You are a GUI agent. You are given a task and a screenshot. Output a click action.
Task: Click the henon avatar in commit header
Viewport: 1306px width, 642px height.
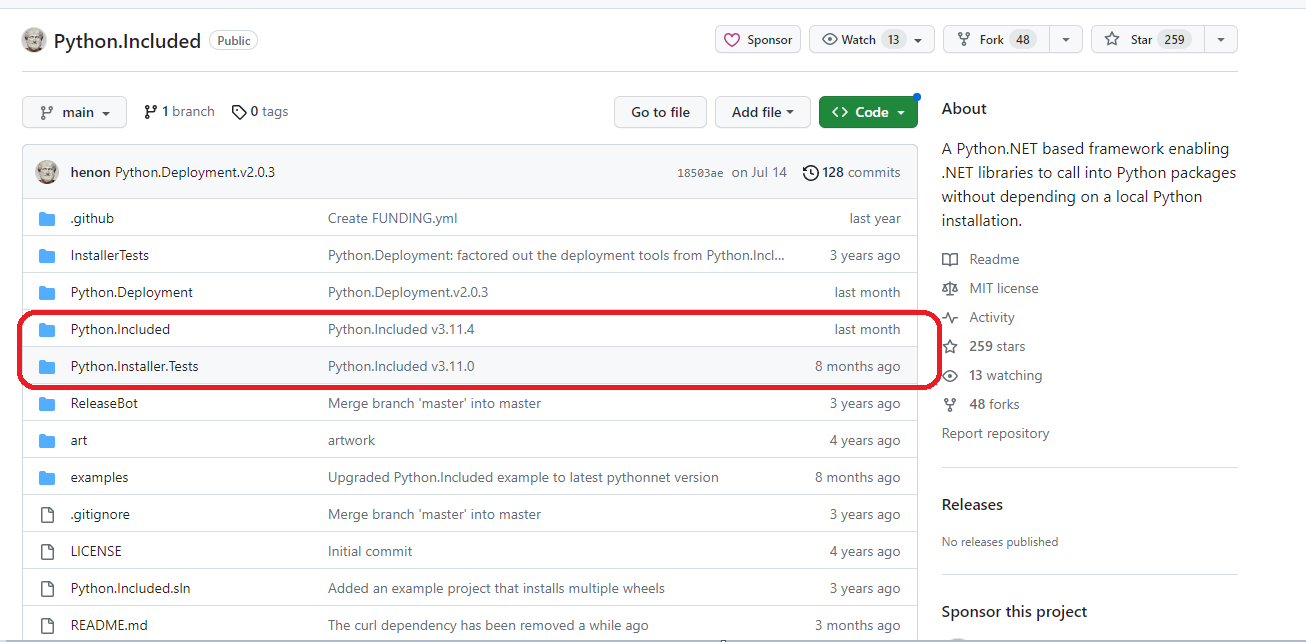(x=47, y=172)
